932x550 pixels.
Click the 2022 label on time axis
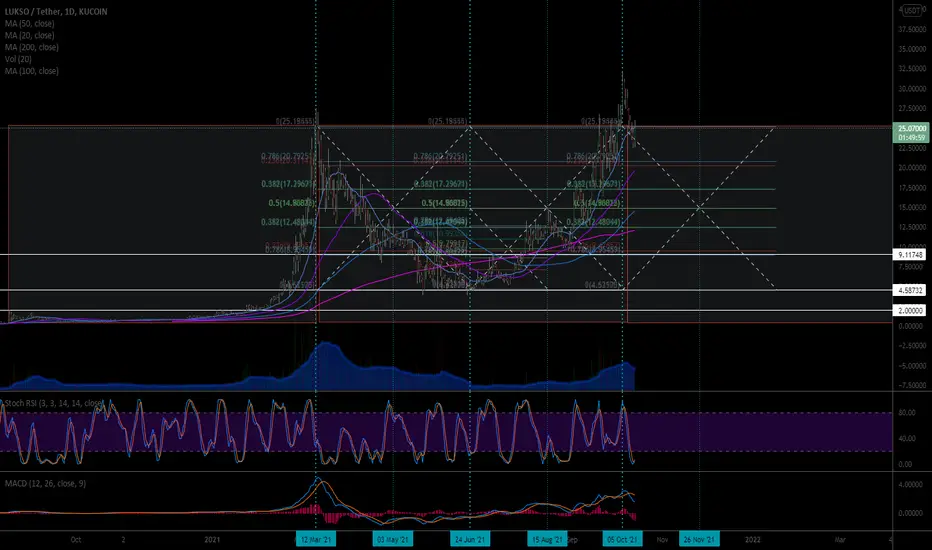752,540
